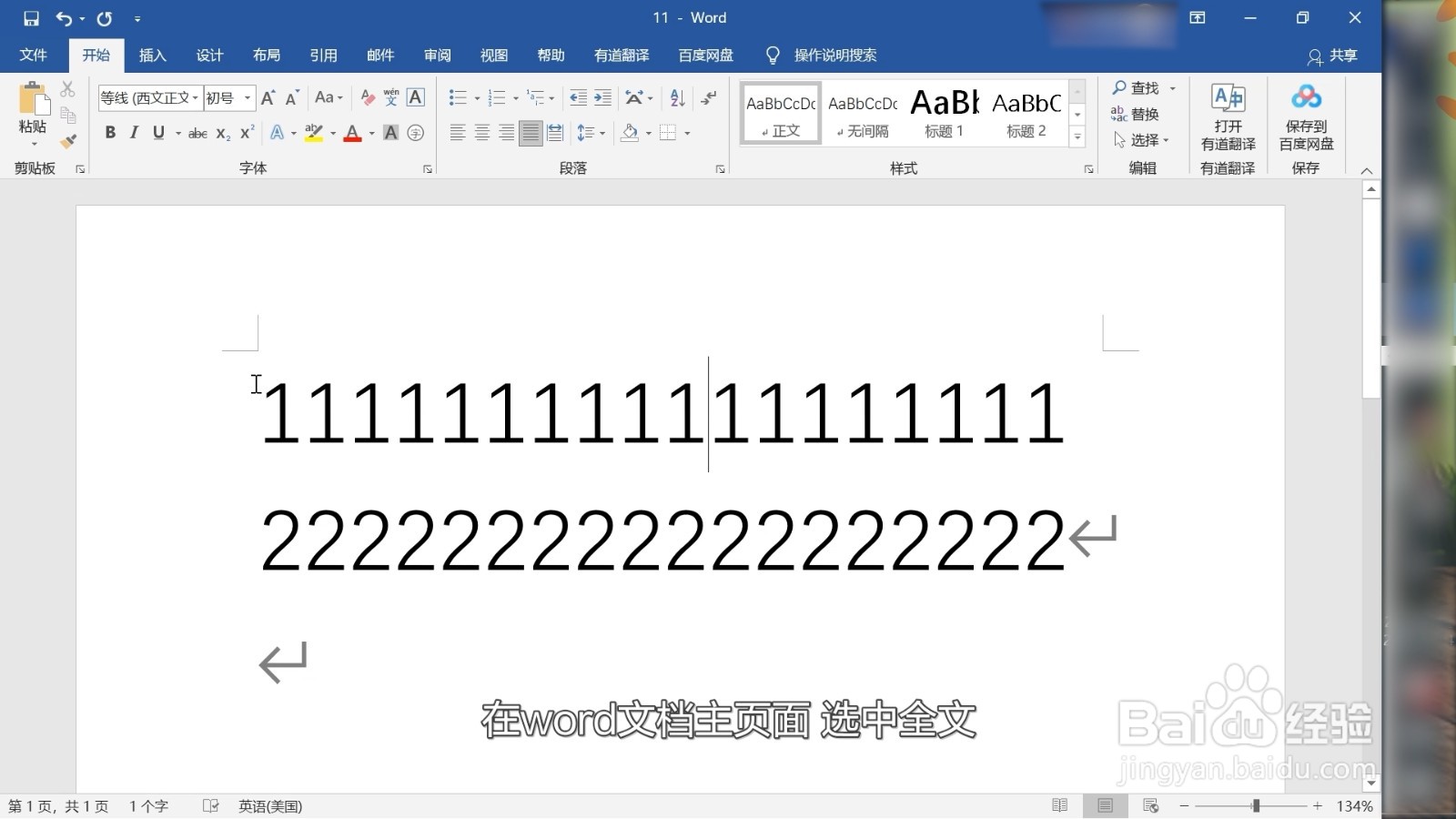Screen dimensions: 1456x819
Task: Expand the styles gallery more arrow
Action: coord(1077,137)
